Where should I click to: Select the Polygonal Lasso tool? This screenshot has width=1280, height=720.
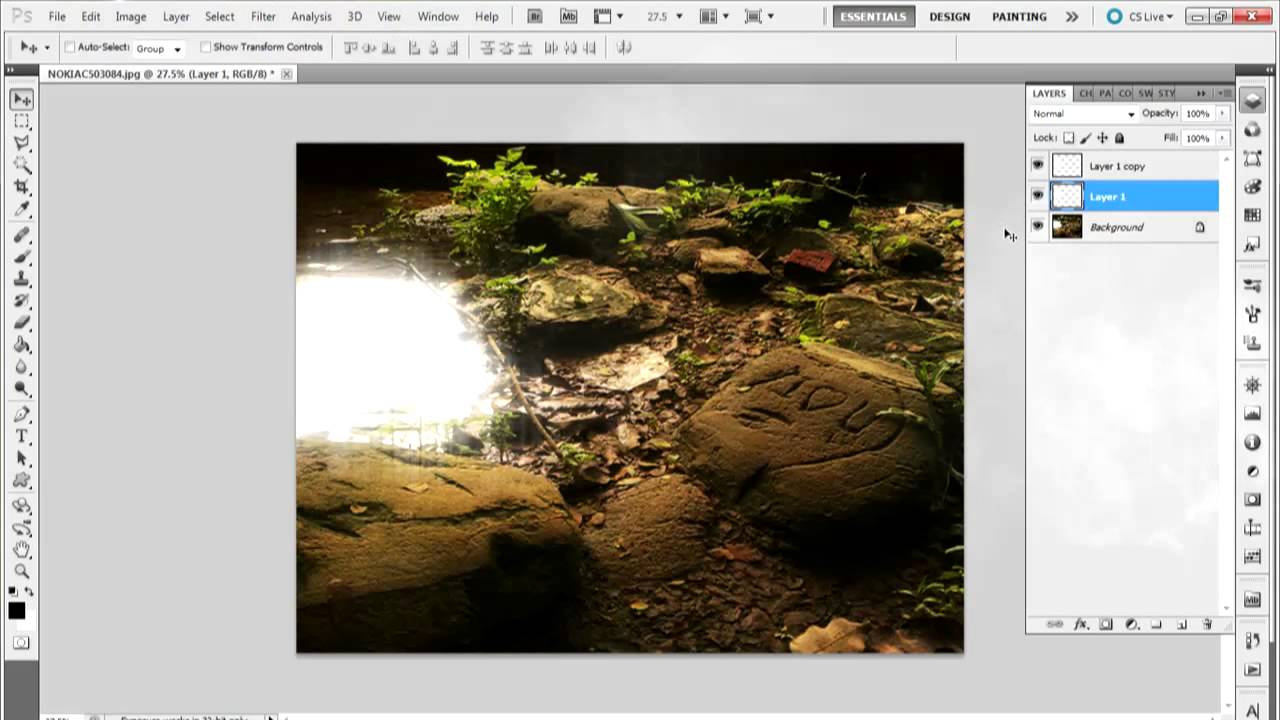pos(22,143)
